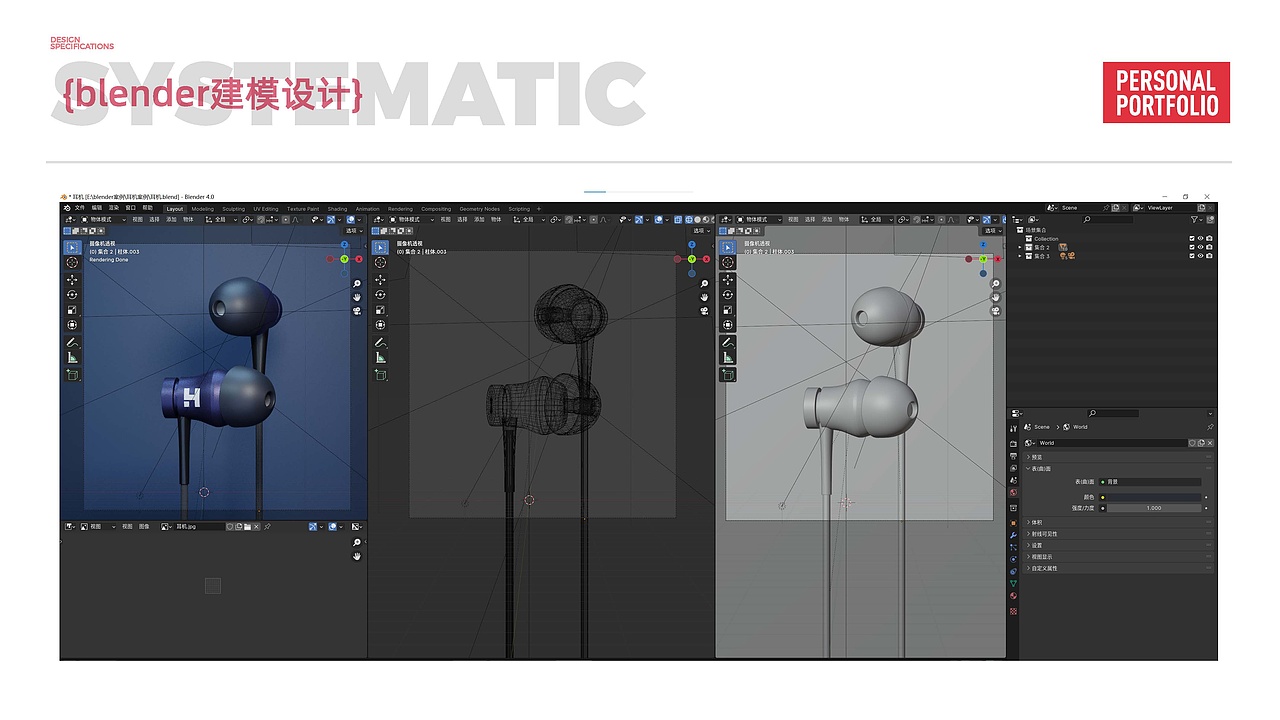Toggle render visibility camera icon for 集合 2
Screen dimensions: 1280x720
(x=1209, y=248)
